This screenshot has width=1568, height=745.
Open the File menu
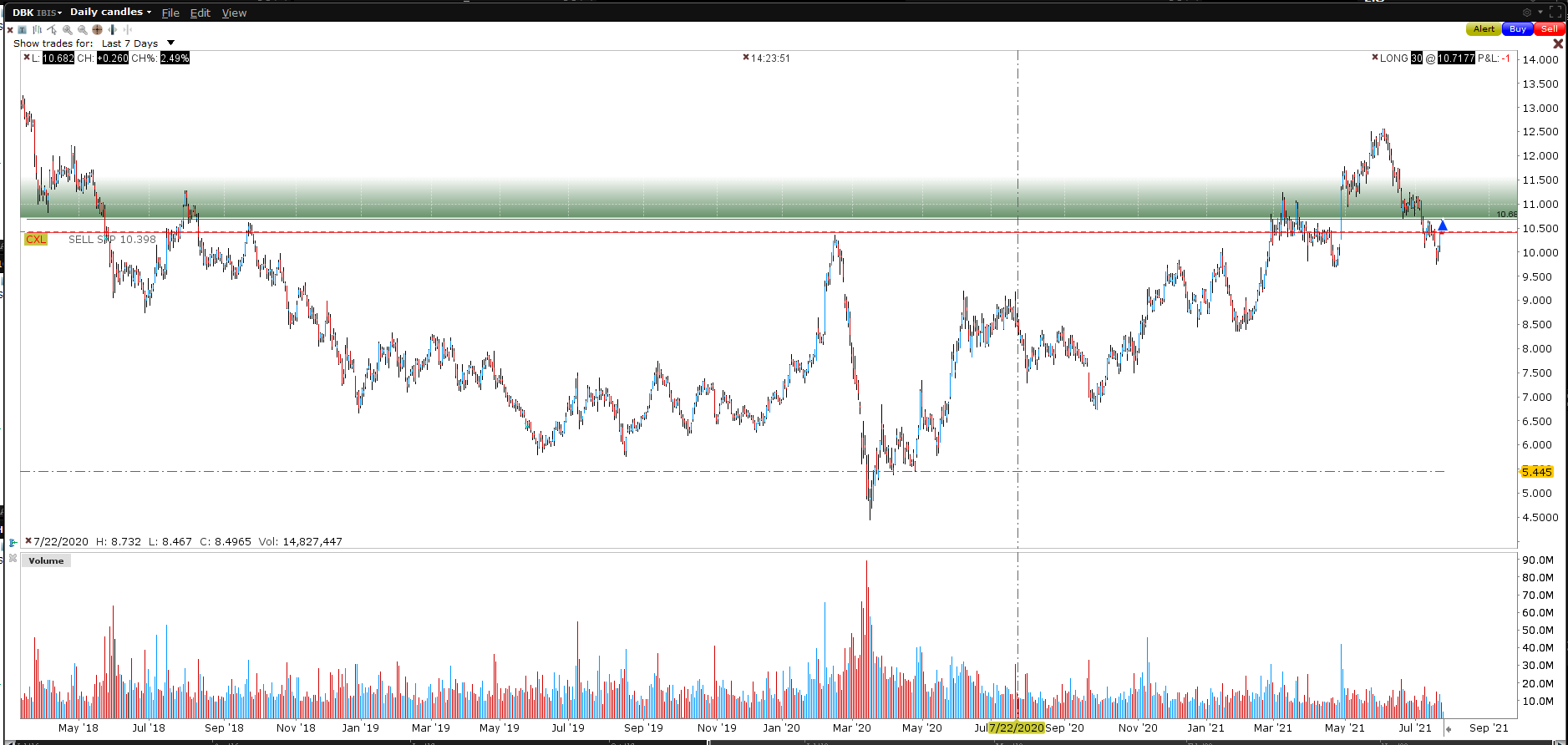point(170,13)
